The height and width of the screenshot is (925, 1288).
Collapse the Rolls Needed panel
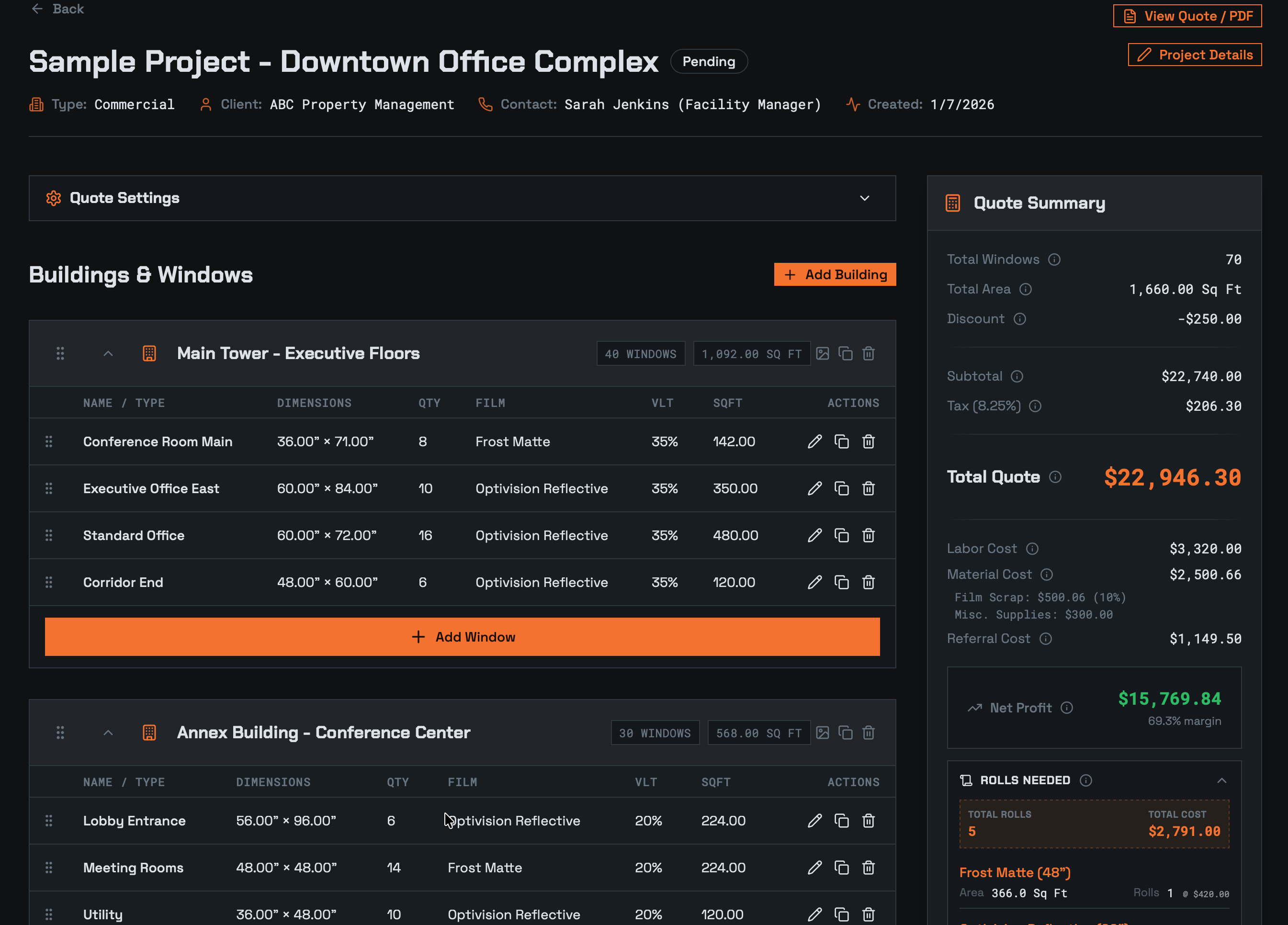pyautogui.click(x=1222, y=780)
